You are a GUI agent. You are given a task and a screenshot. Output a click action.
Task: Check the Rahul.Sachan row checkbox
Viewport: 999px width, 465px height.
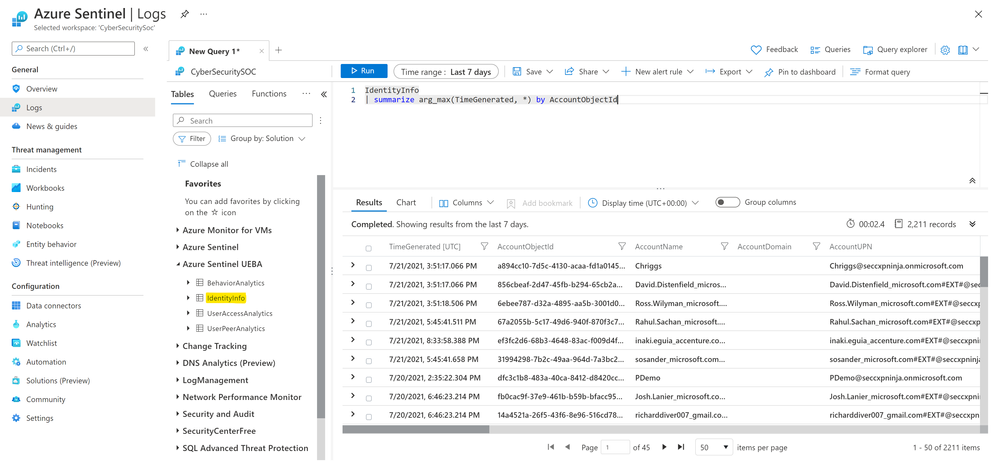[x=368, y=324]
